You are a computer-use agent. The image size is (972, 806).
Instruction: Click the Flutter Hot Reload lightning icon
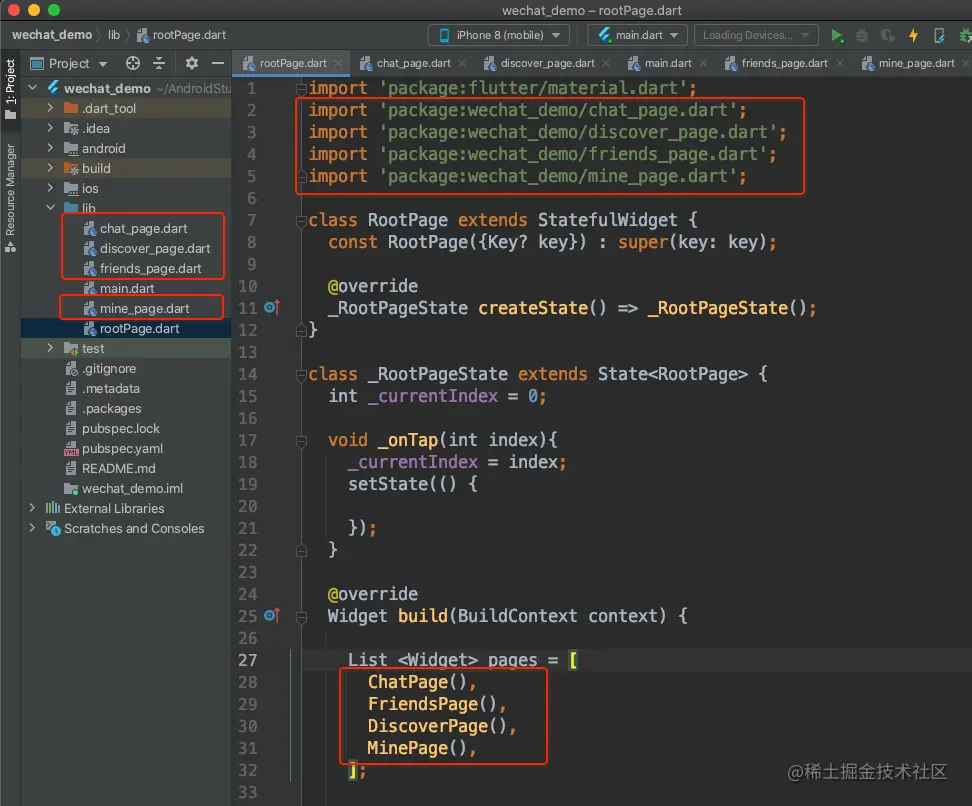click(x=913, y=35)
